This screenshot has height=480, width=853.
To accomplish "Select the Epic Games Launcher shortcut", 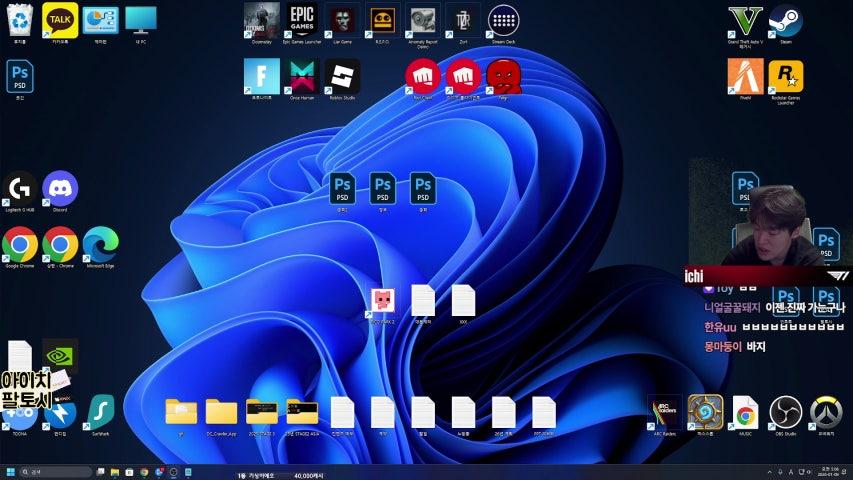I will coord(302,23).
